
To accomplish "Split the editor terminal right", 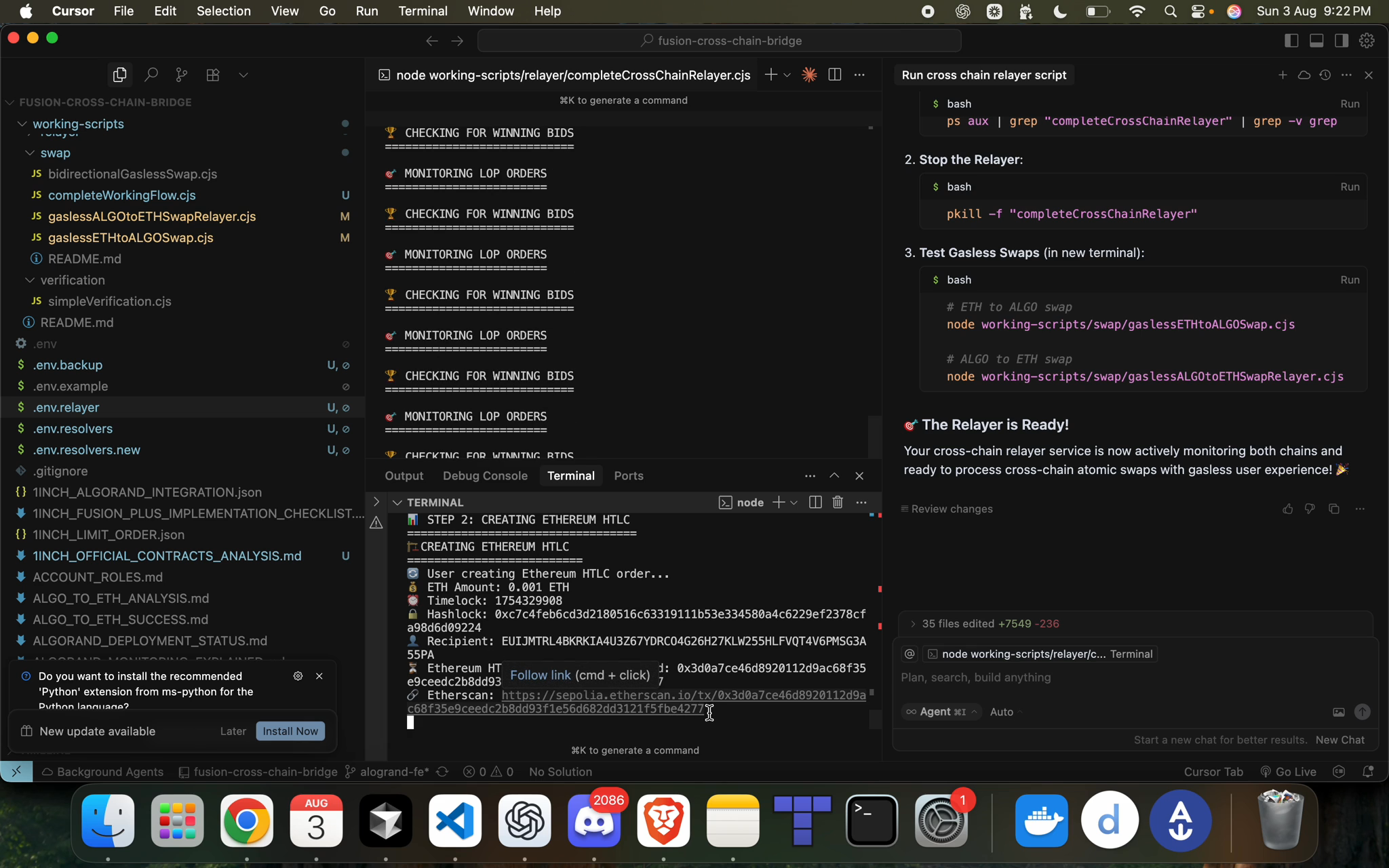I will tap(834, 75).
